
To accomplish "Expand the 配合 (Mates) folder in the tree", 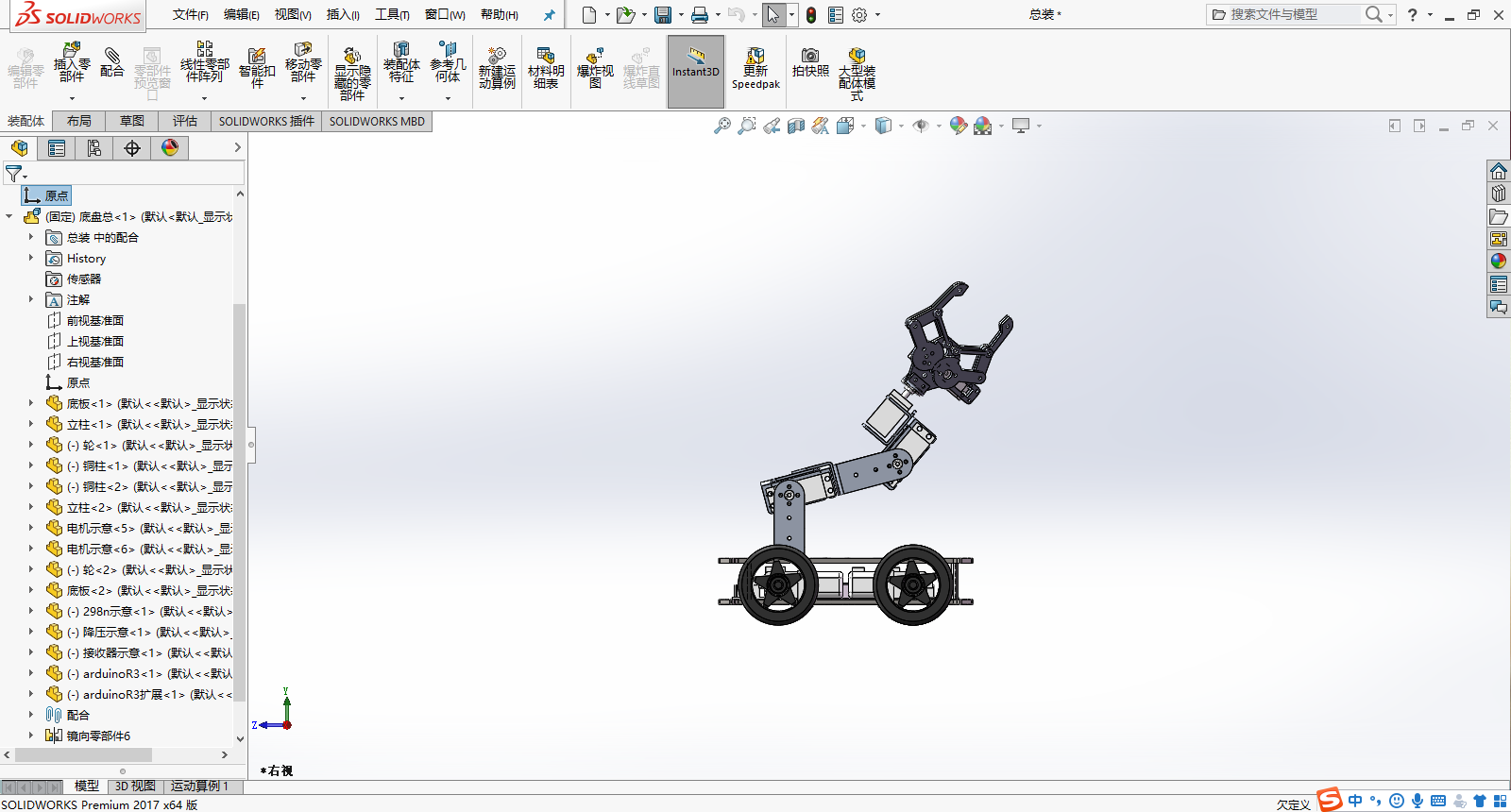I will point(30,715).
